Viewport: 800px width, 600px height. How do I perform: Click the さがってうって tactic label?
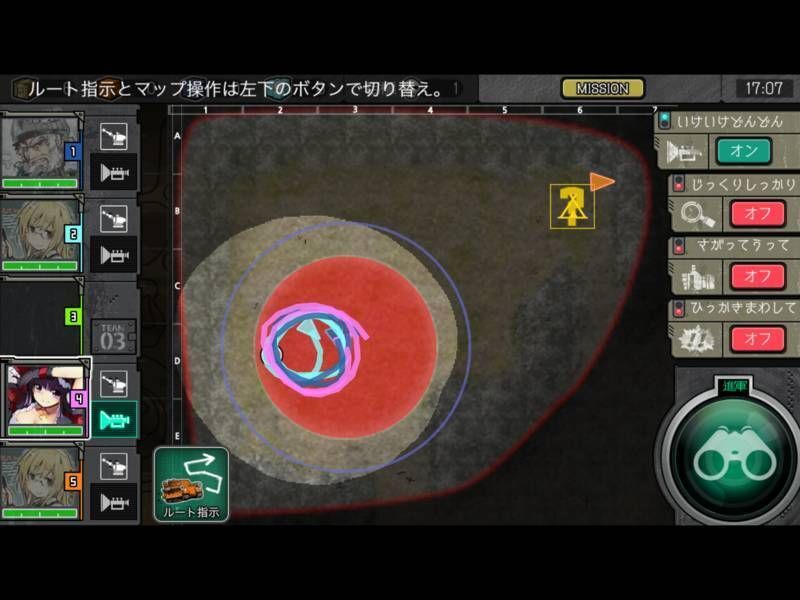click(743, 246)
